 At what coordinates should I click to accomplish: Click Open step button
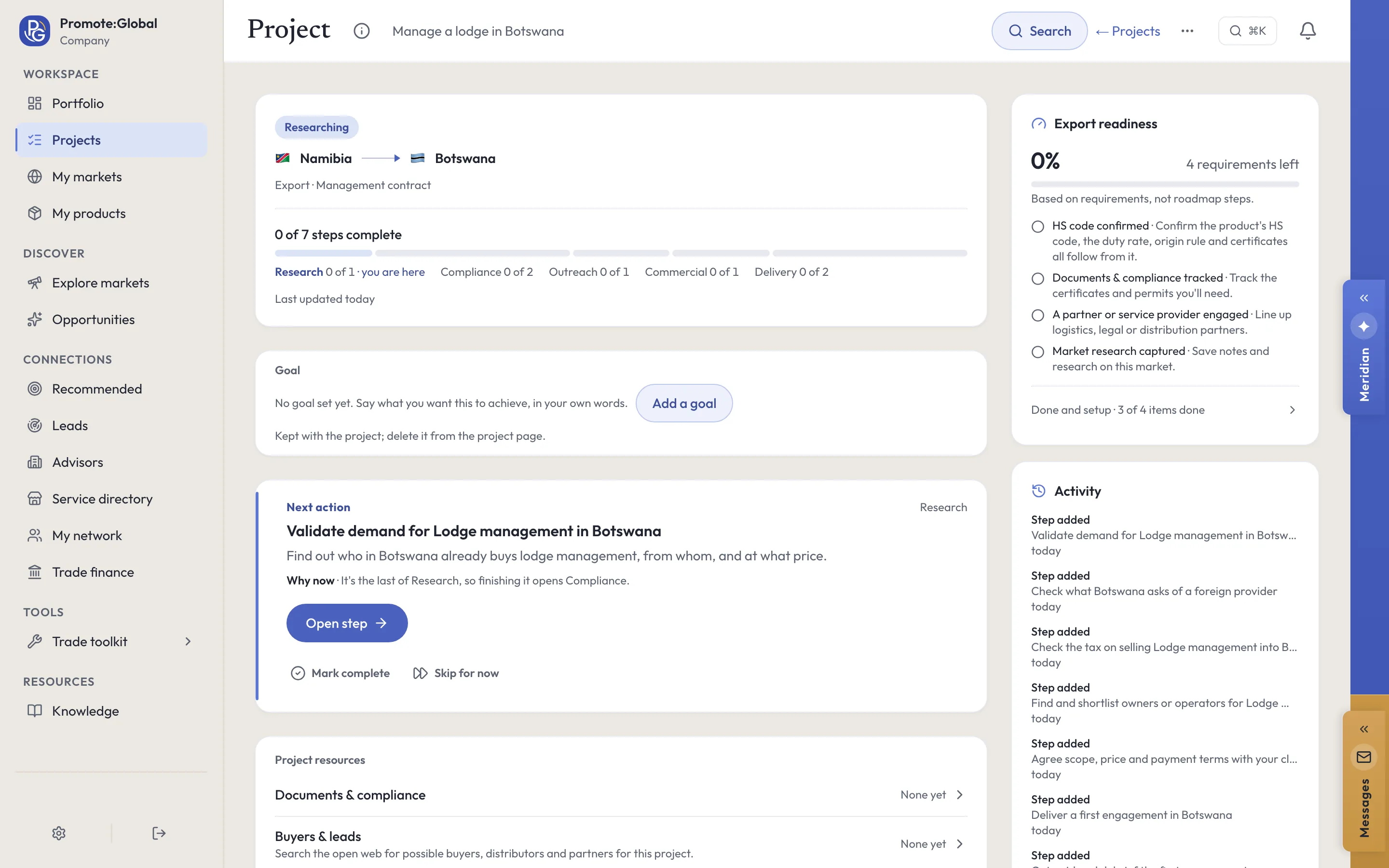point(347,623)
